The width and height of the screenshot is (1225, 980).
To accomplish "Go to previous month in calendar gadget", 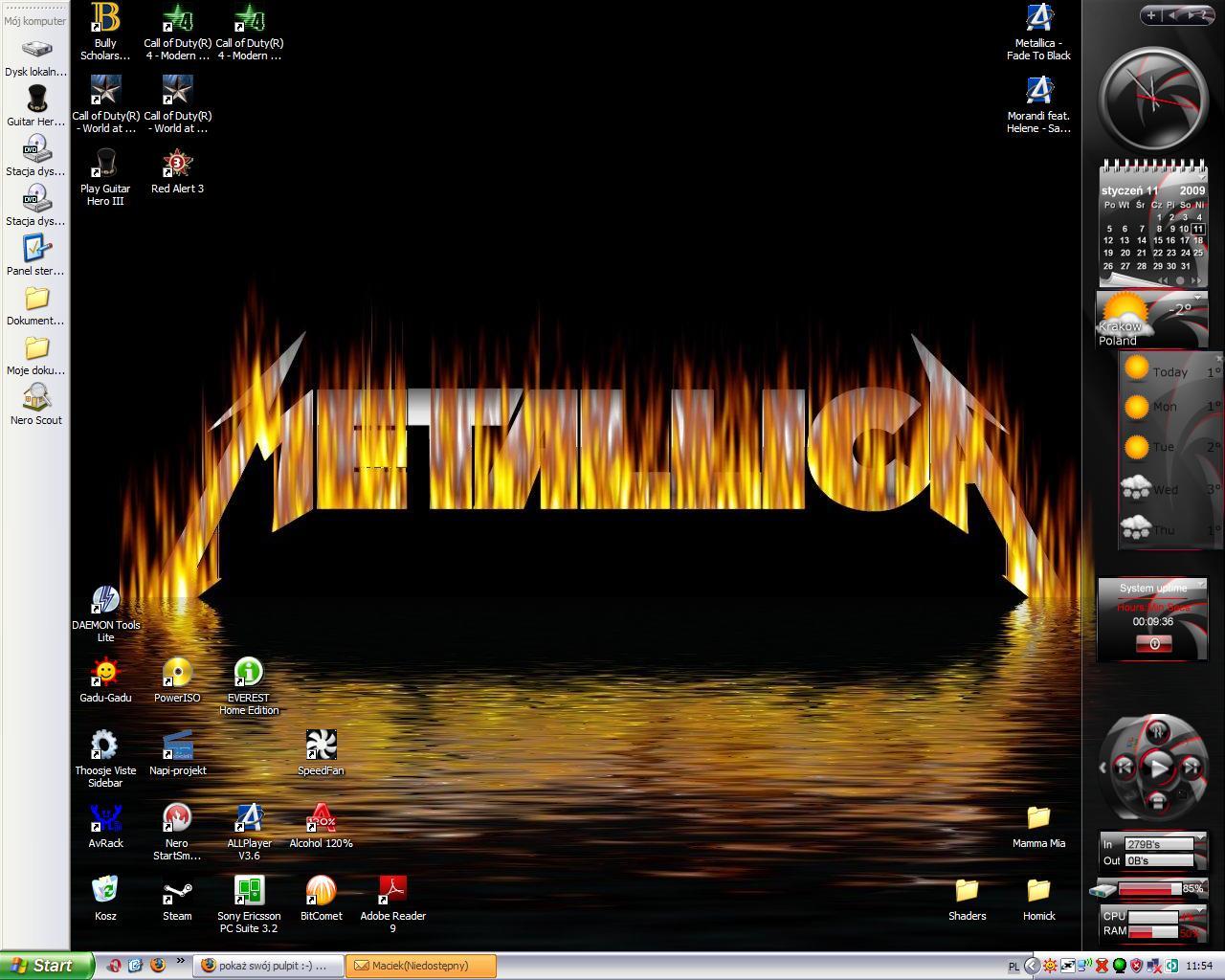I will tap(1164, 280).
